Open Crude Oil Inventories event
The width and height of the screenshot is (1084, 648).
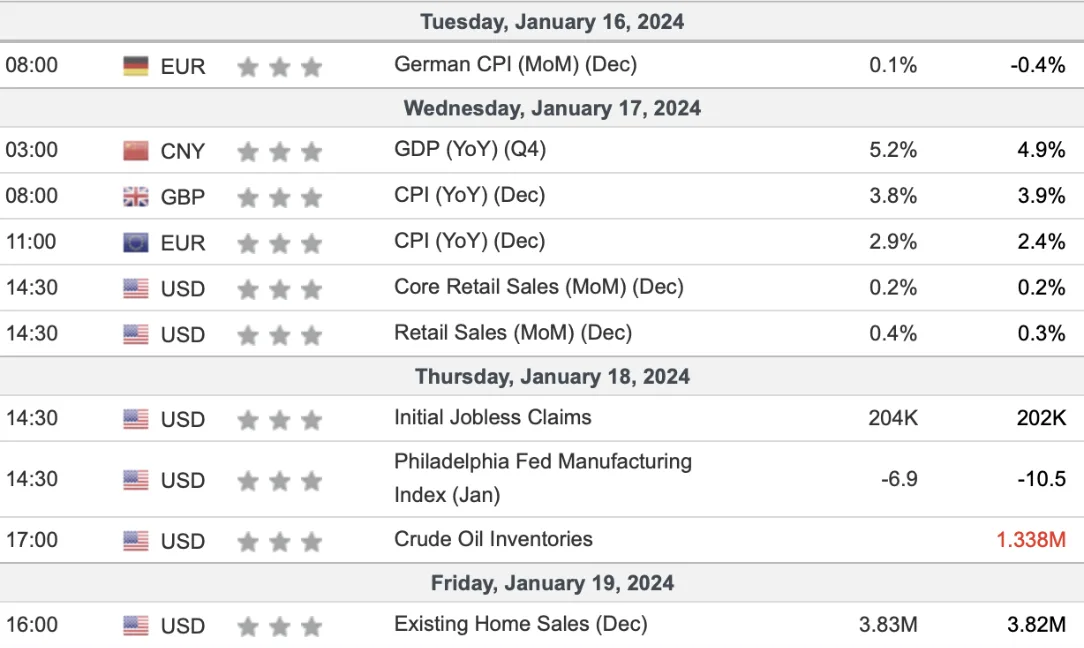pos(493,539)
